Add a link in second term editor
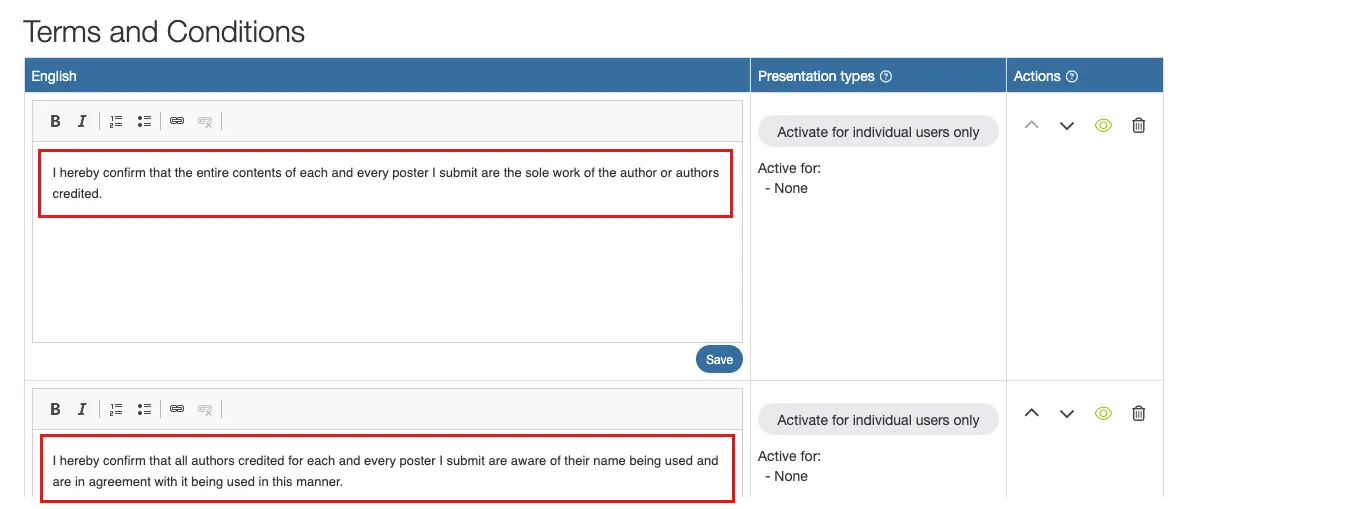Image resolution: width=1371 pixels, height=509 pixels. (177, 409)
